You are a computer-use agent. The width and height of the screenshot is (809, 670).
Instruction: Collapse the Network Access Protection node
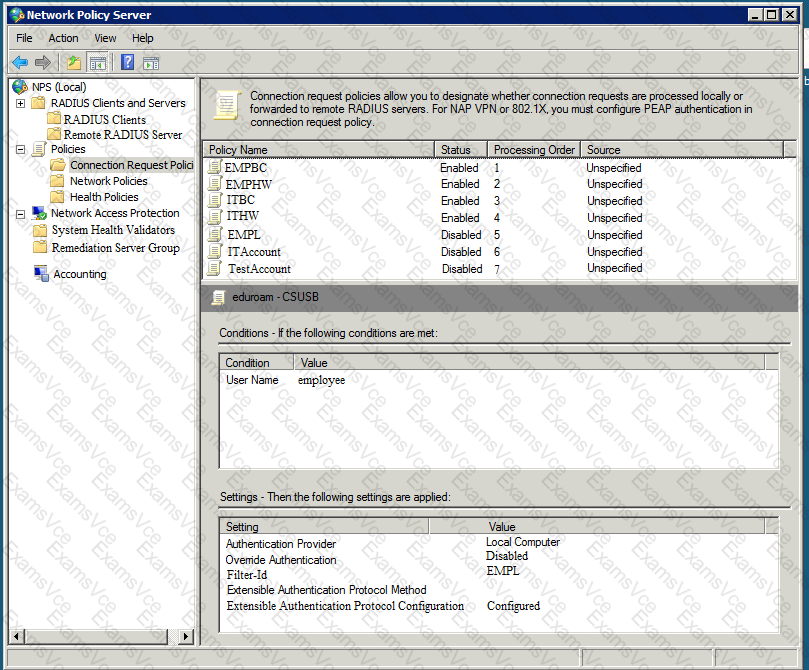click(x=21, y=213)
